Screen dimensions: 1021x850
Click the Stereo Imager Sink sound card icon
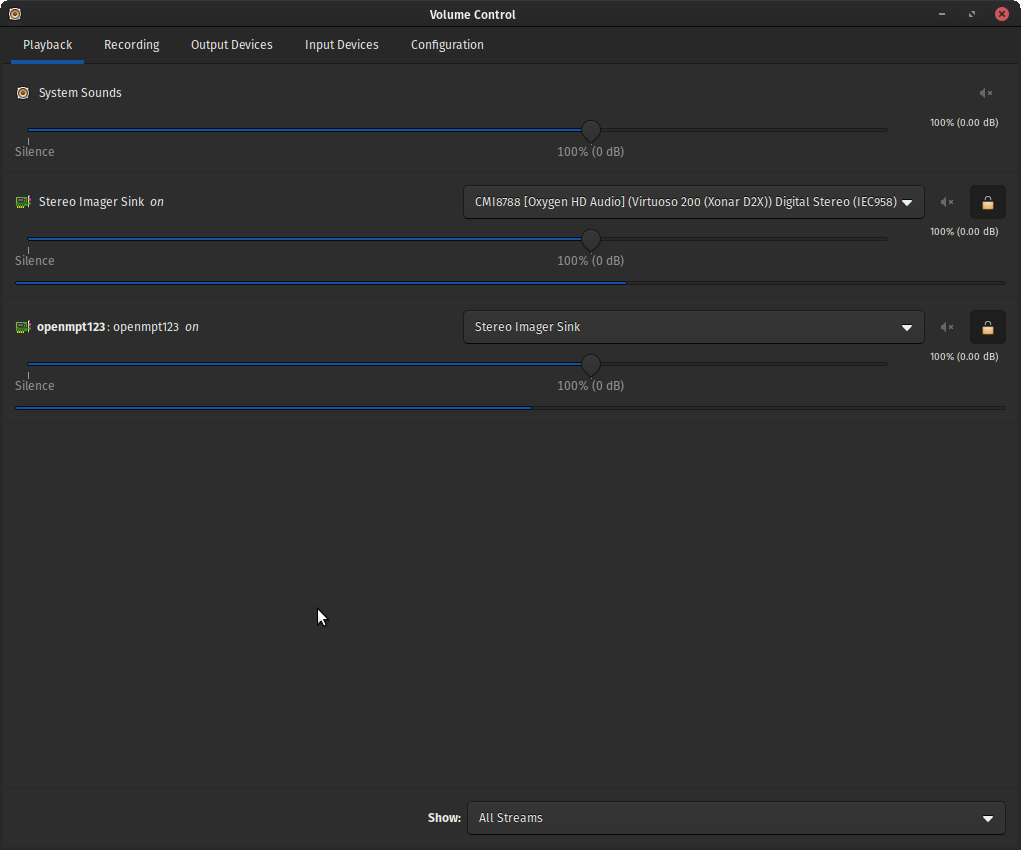point(23,202)
